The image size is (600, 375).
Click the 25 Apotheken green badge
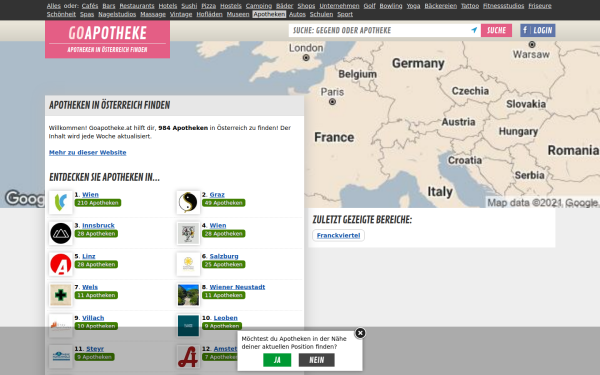[223, 264]
